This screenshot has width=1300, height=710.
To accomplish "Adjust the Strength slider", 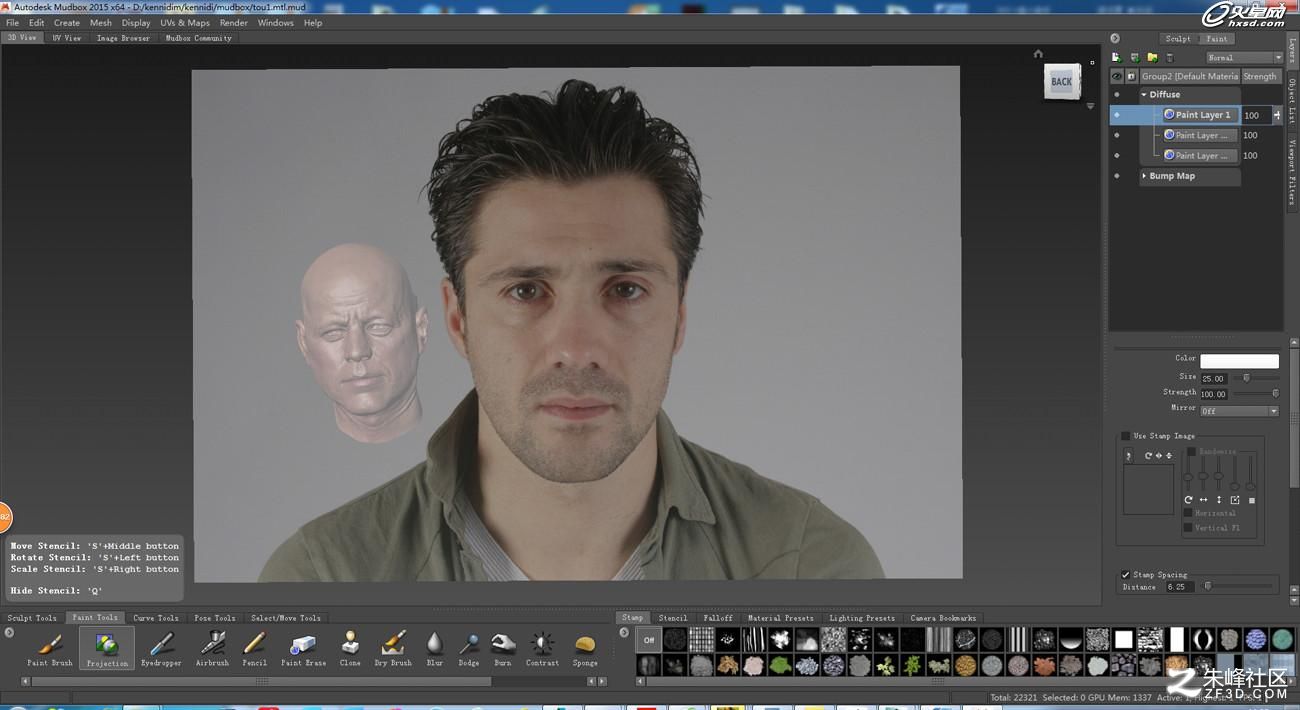I will click(1258, 393).
